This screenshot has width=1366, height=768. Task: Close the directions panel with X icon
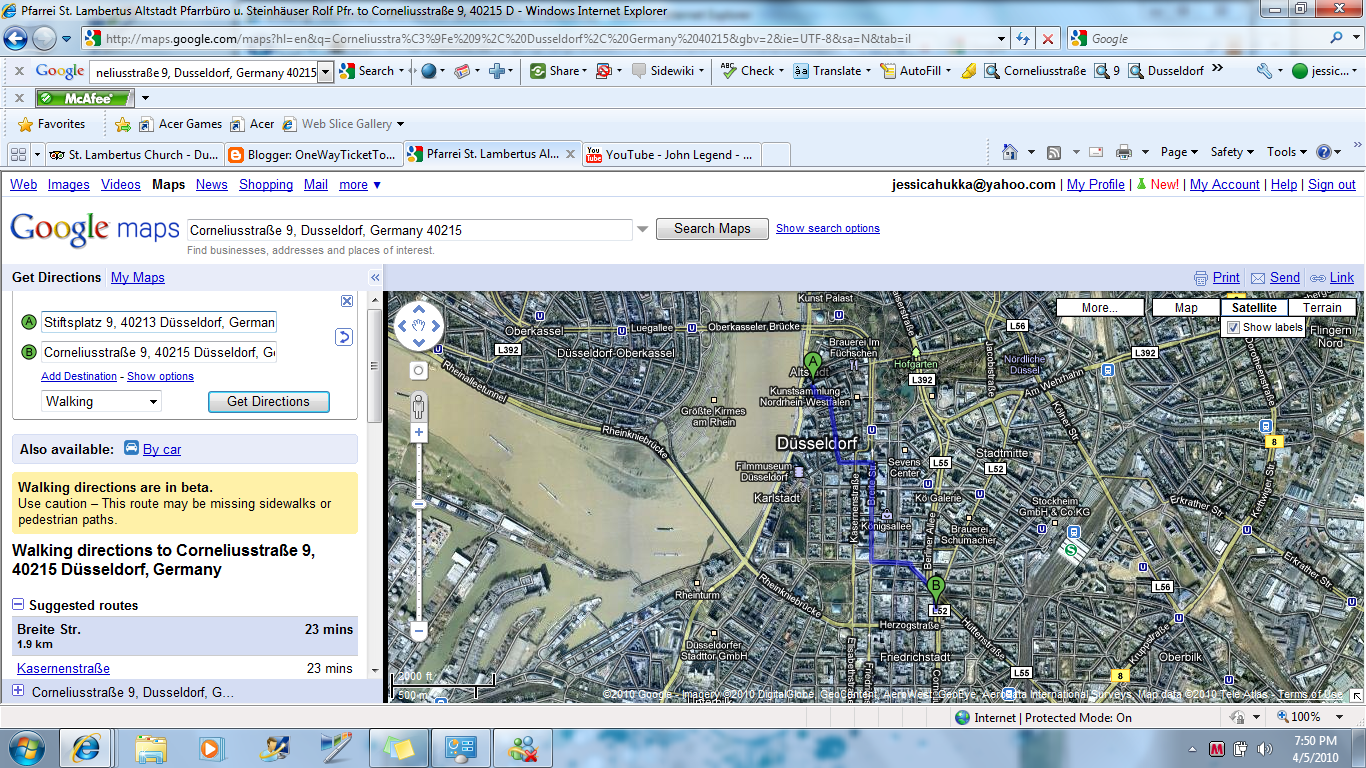(x=347, y=301)
